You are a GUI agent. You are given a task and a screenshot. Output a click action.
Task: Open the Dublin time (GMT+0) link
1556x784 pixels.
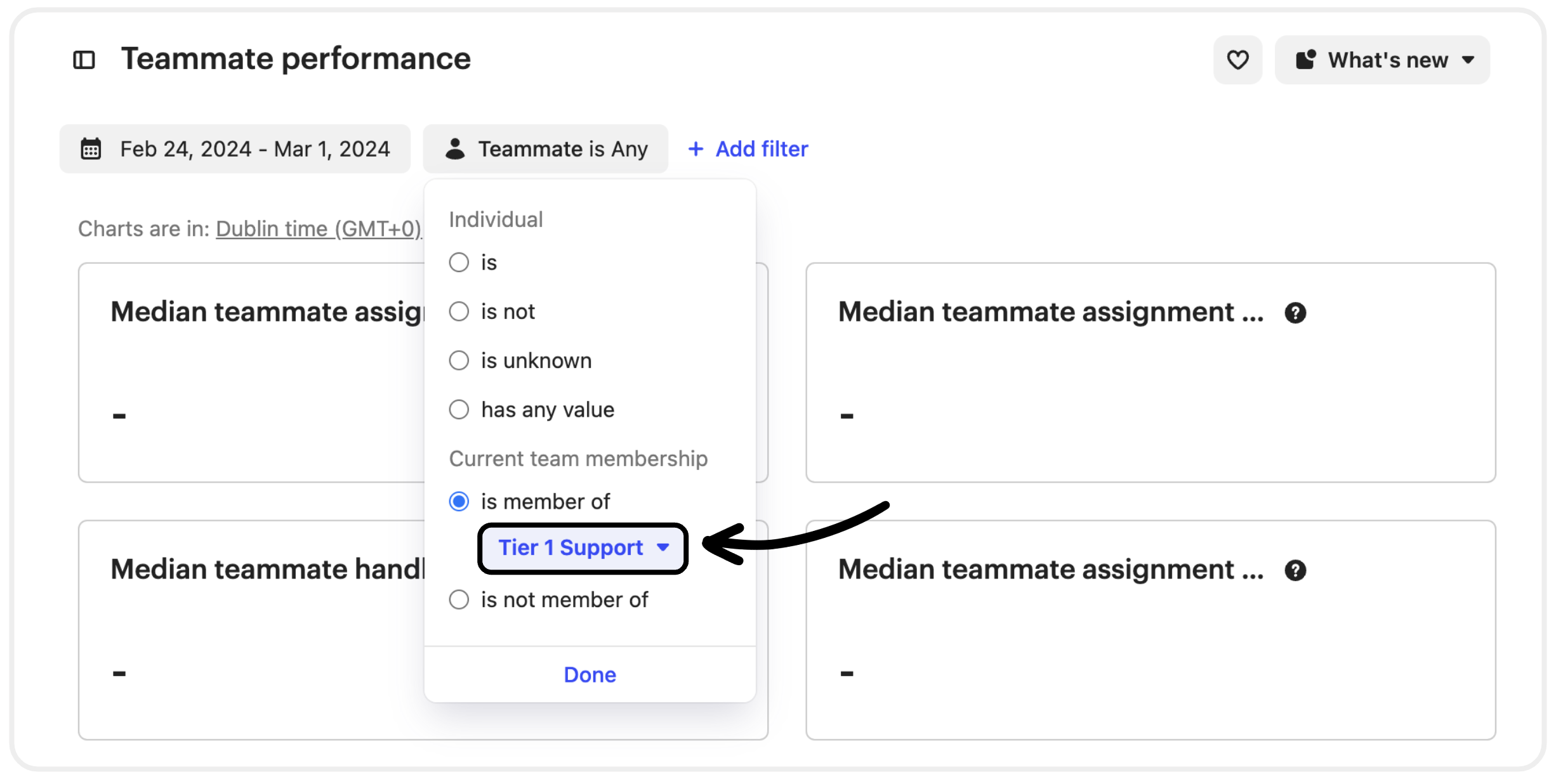(319, 229)
